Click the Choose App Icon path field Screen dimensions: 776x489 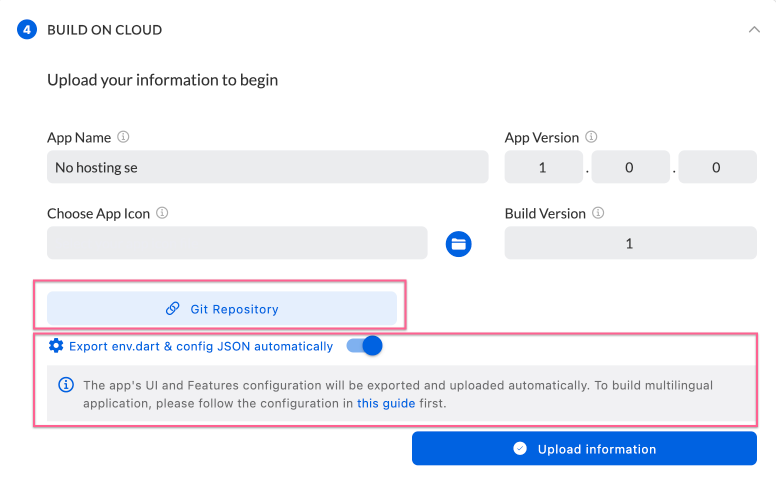pyautogui.click(x=237, y=243)
